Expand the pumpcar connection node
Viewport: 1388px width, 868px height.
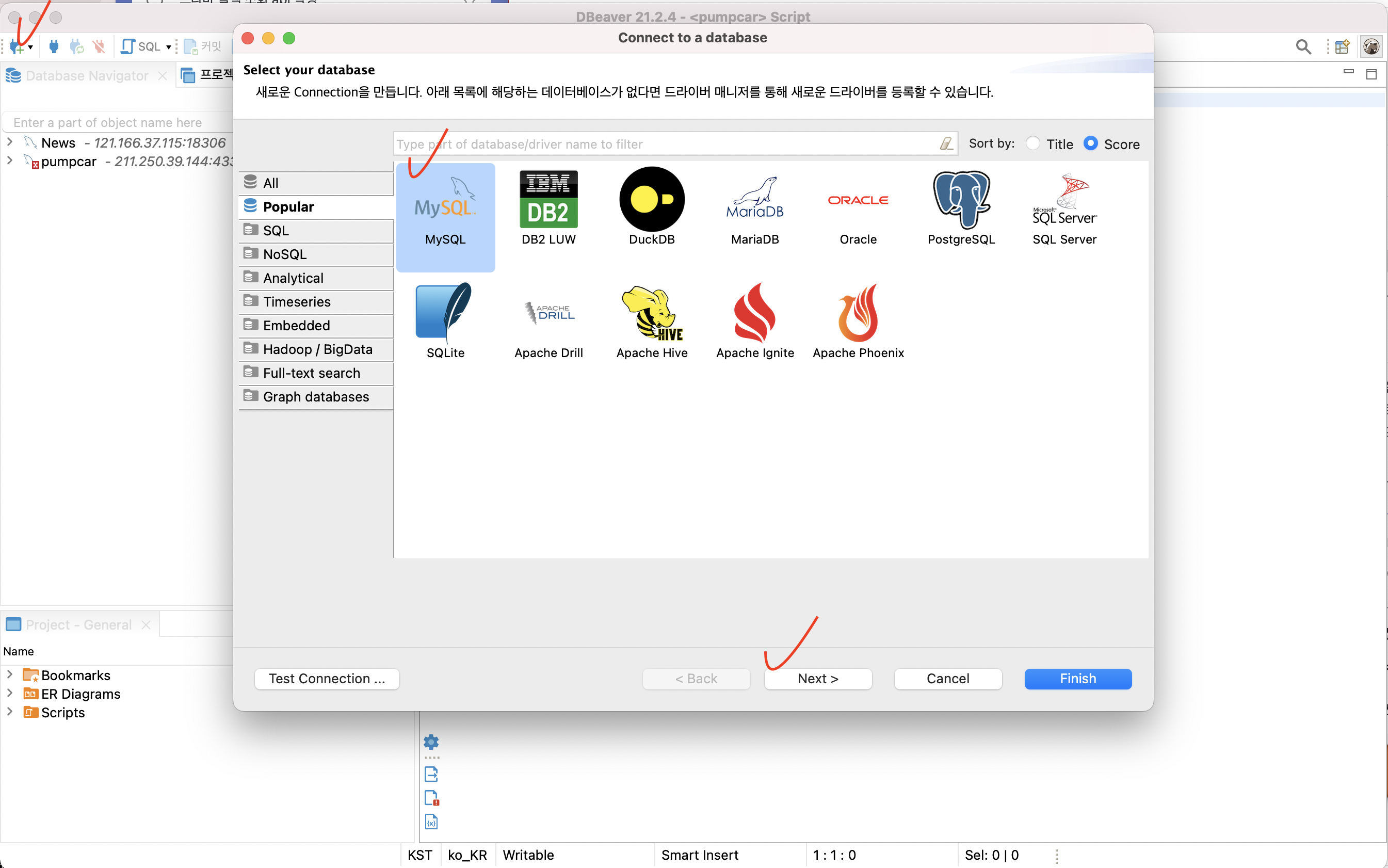tap(10, 160)
